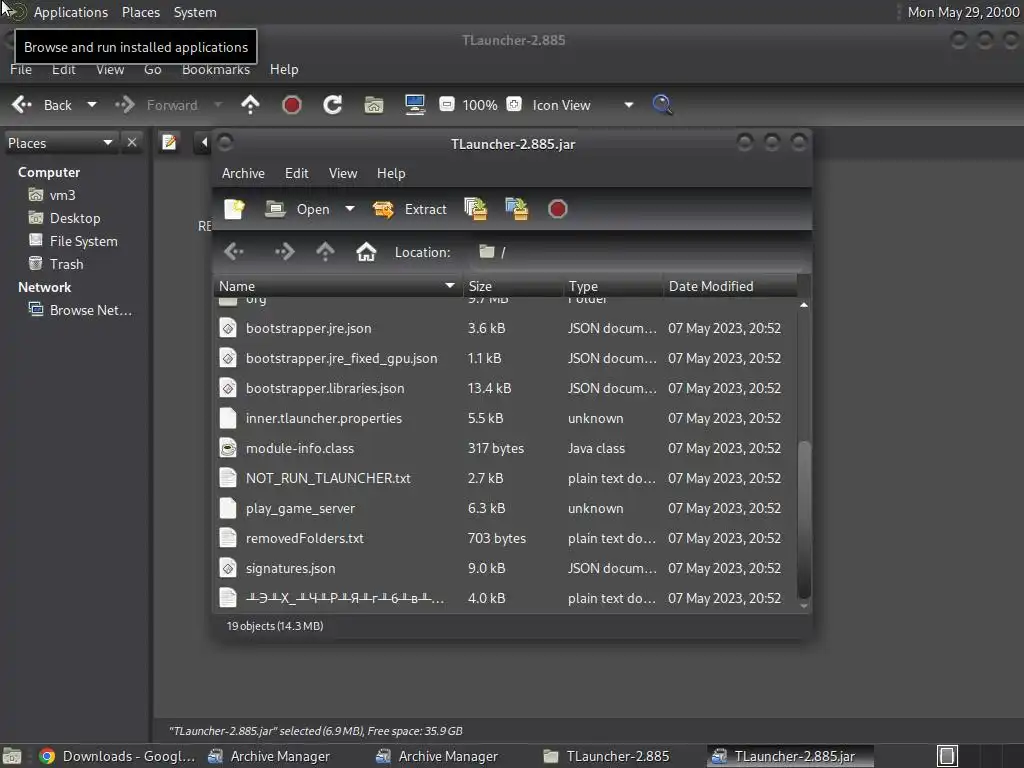
Task: Switch to TLauncher-2.885 folder taskbar item
Action: point(607,756)
